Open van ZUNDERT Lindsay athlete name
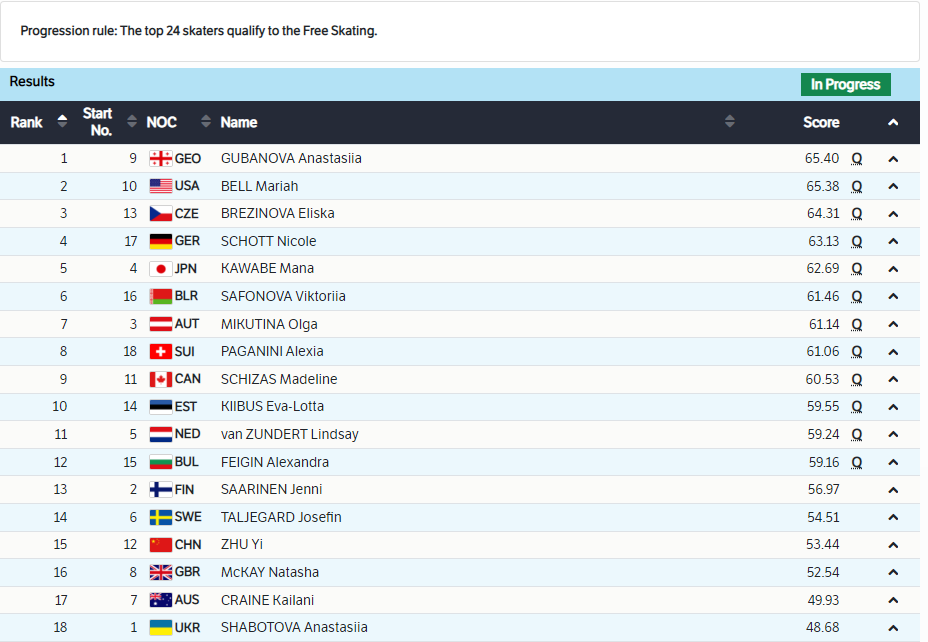928x642 pixels. click(289, 434)
